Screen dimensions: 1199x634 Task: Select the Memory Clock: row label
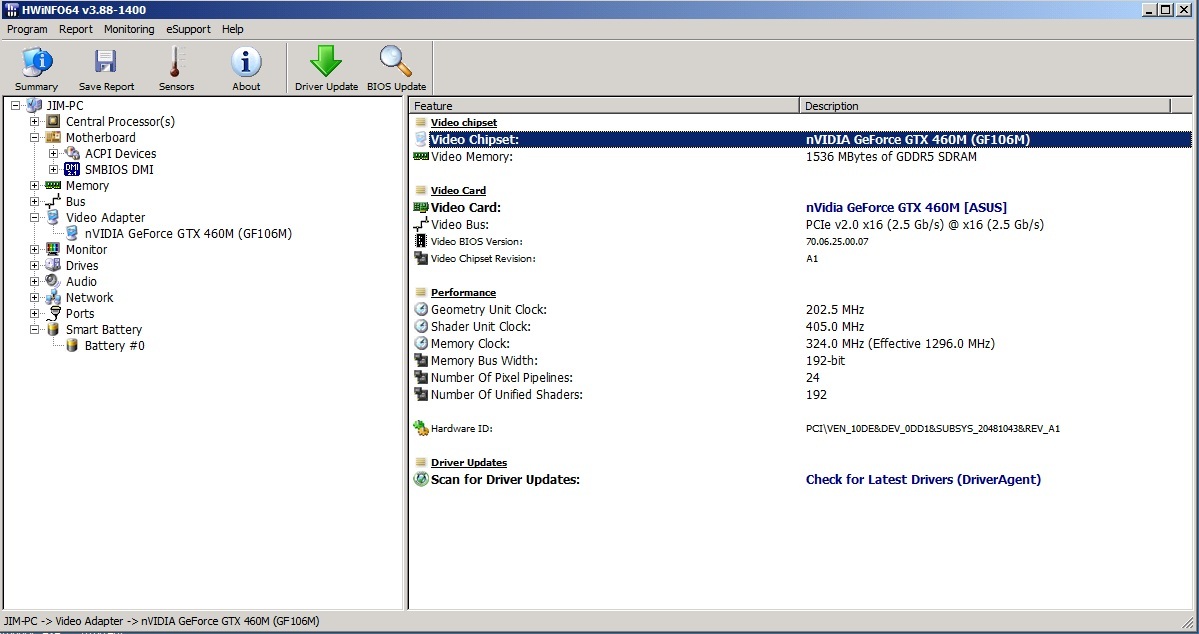[470, 343]
